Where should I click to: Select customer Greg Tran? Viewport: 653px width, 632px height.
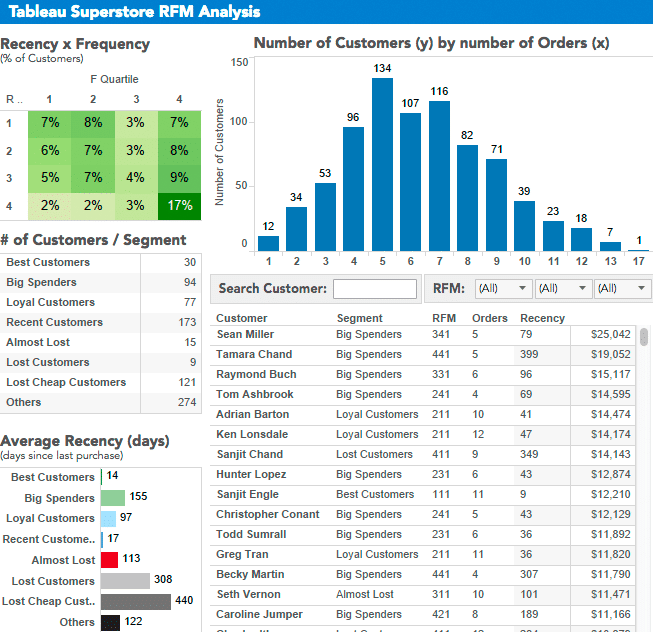242,554
